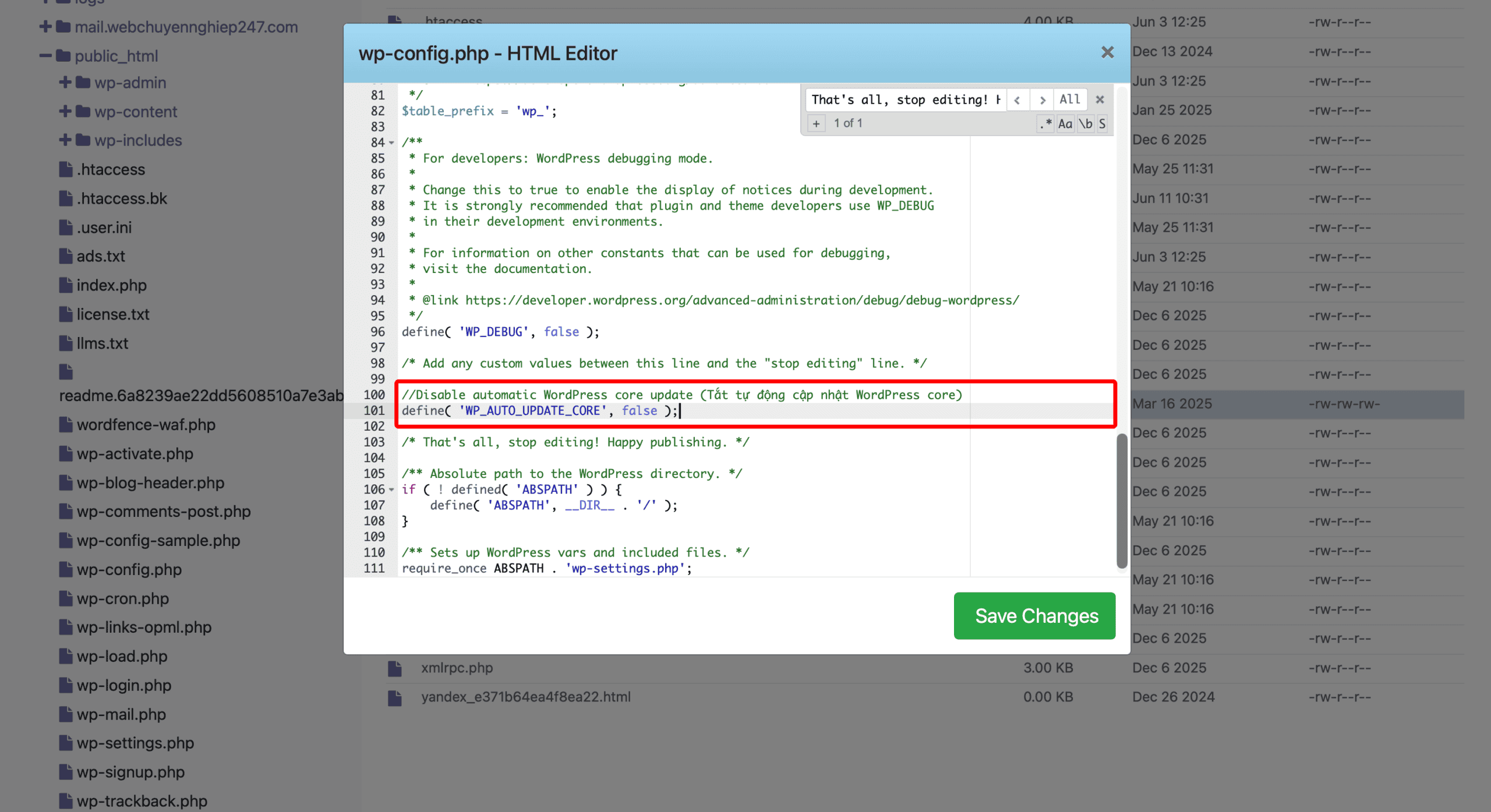The width and height of the screenshot is (1491, 812).
Task: Click the license.txt file icon
Action: [66, 314]
